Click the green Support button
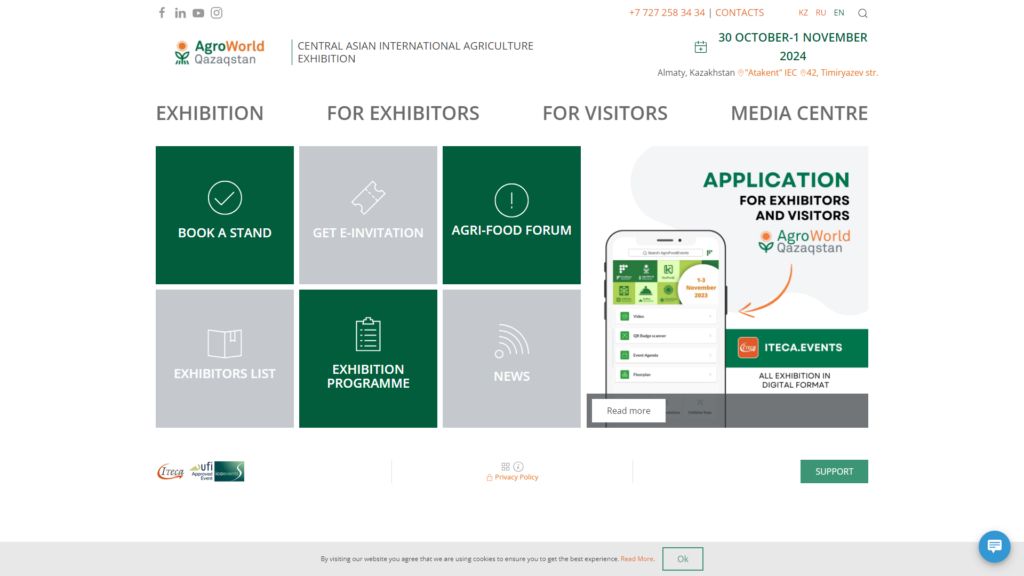This screenshot has width=1024, height=576. [834, 472]
